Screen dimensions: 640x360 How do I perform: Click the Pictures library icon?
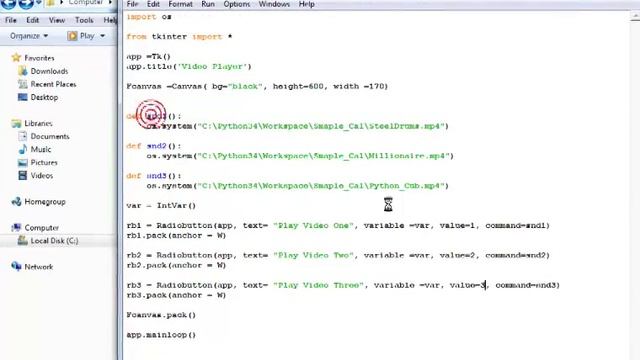click(23, 162)
